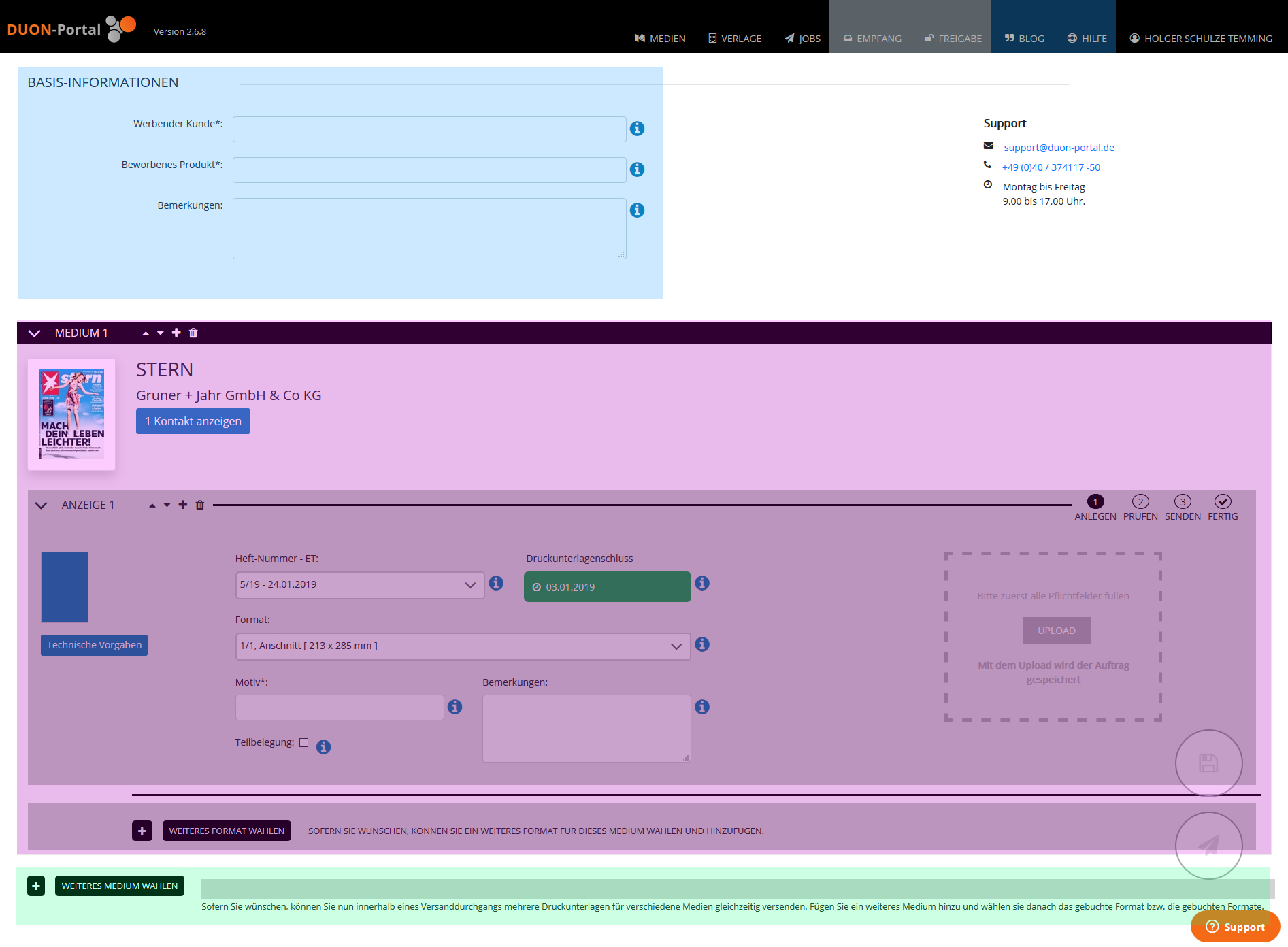Open the Freigabe menu
This screenshot has height=947, width=1288.
point(953,38)
